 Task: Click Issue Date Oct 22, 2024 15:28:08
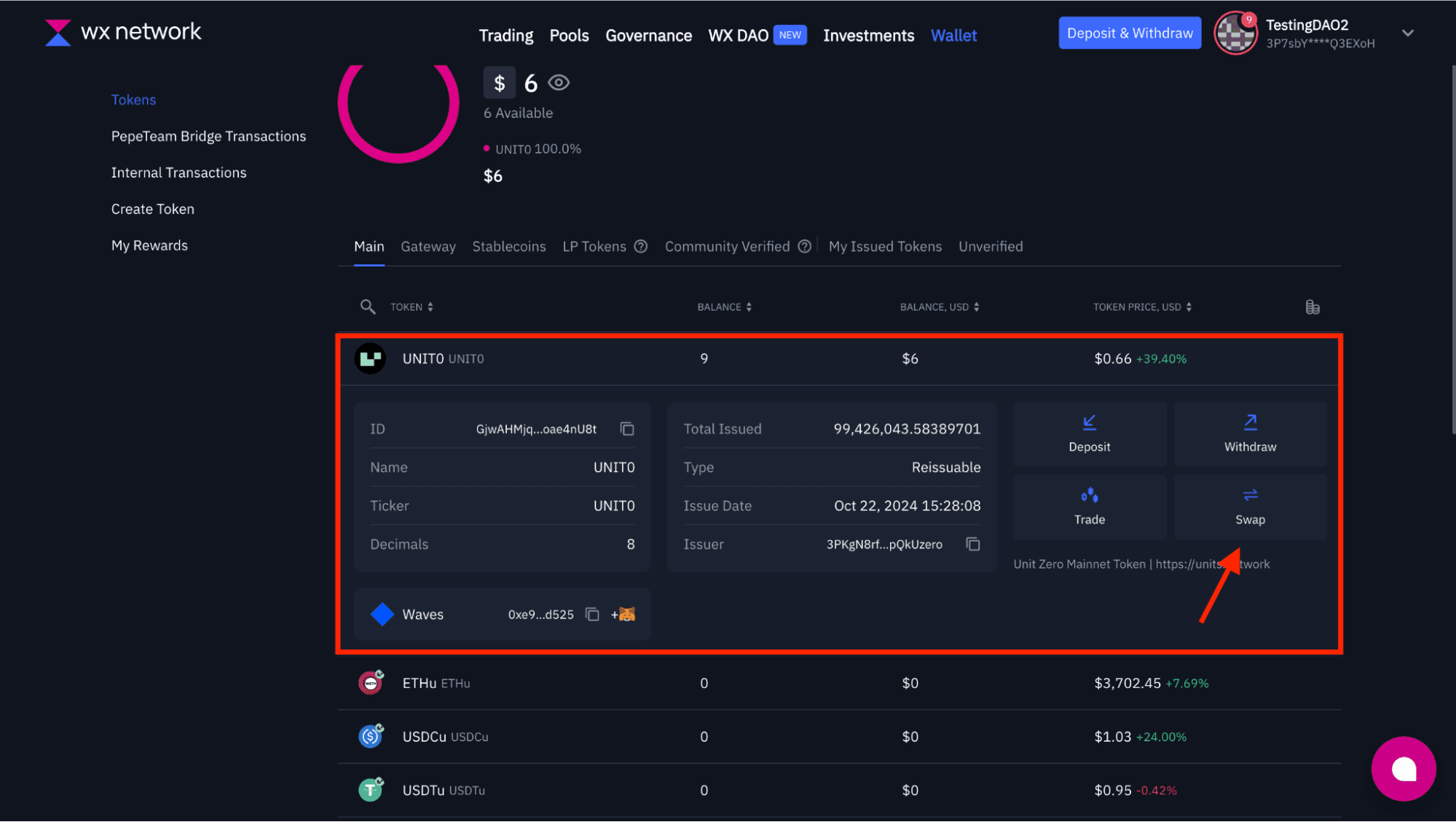[907, 505]
